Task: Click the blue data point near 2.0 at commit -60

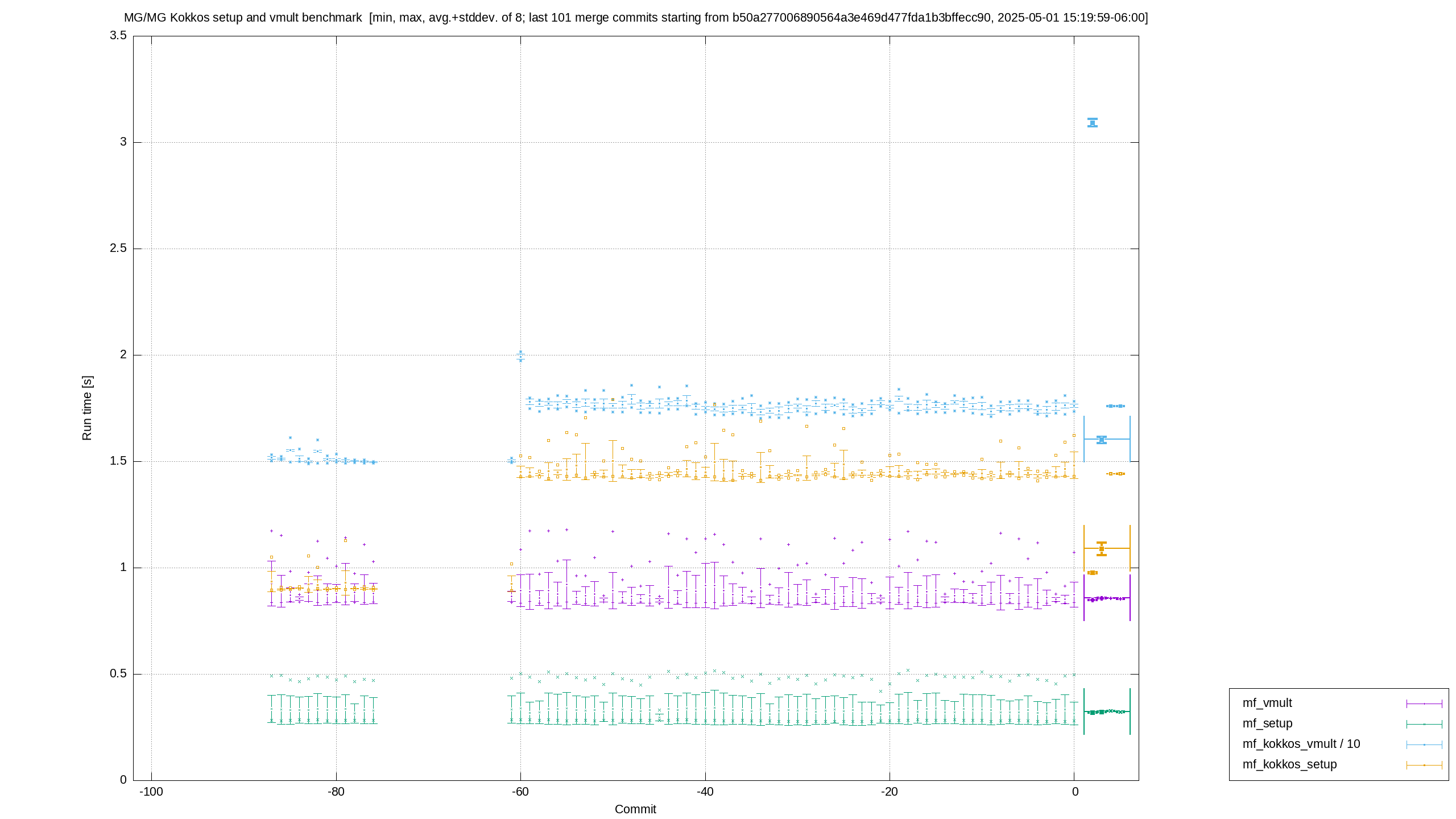Action: point(520,356)
